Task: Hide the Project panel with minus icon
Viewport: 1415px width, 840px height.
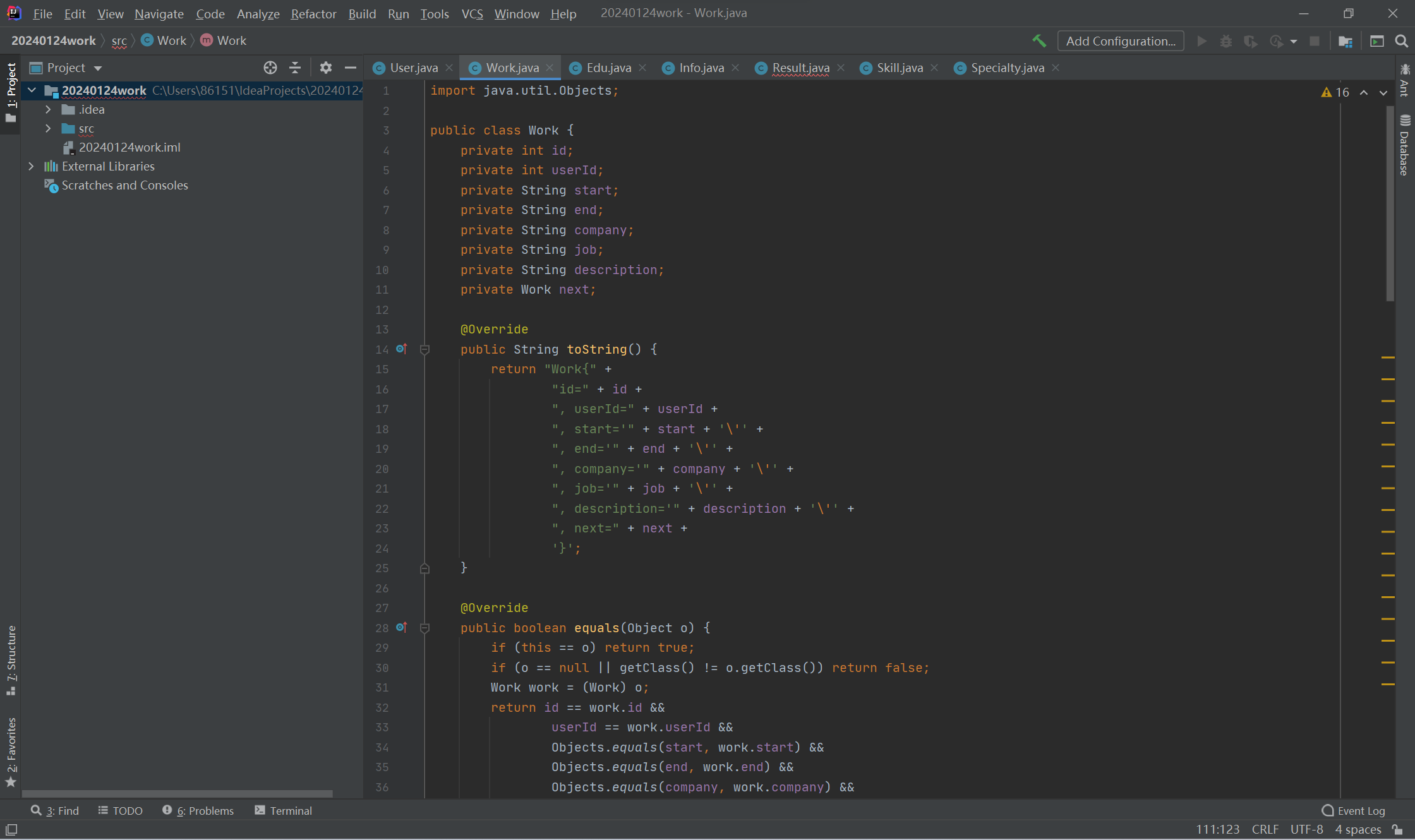Action: pyautogui.click(x=351, y=68)
